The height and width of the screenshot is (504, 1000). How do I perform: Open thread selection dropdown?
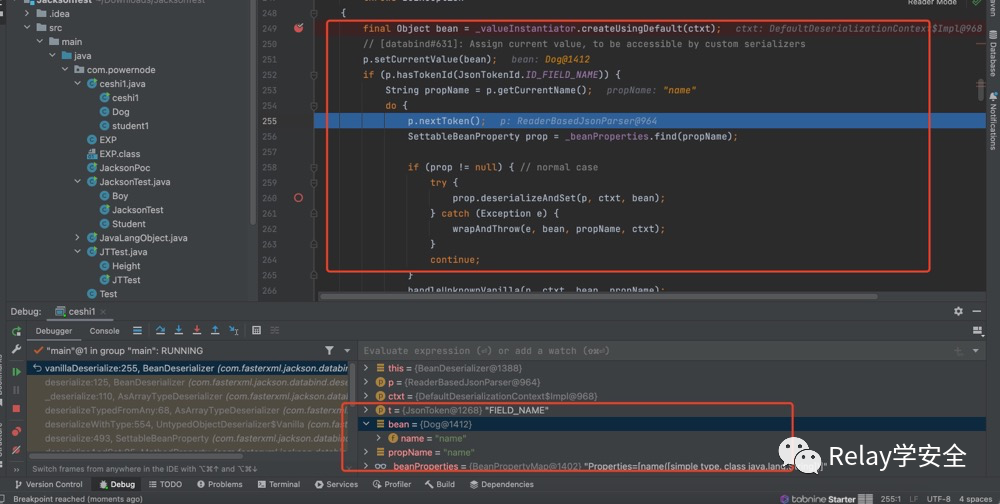pyautogui.click(x=347, y=350)
